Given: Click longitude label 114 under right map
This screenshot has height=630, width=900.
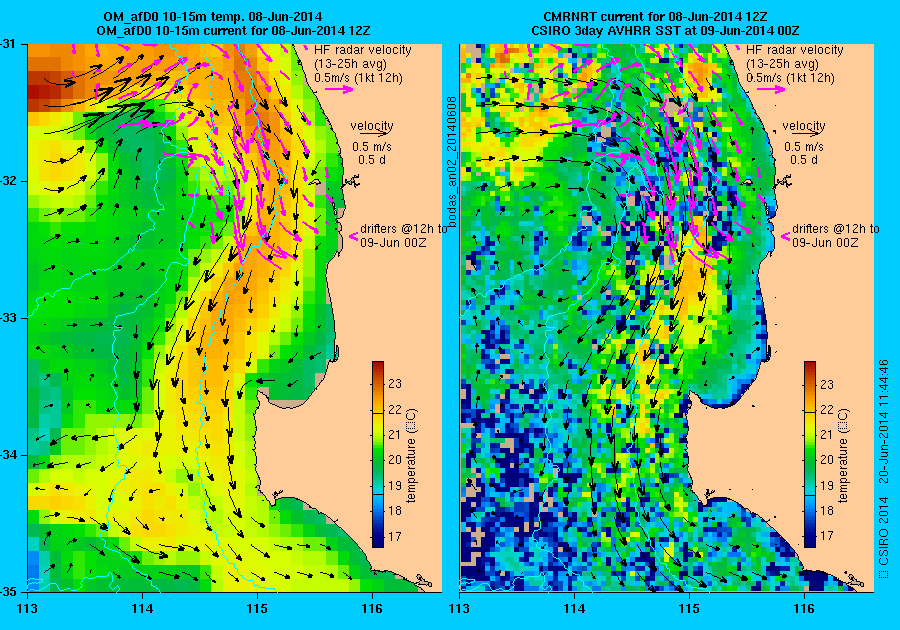Looking at the screenshot, I should pyautogui.click(x=575, y=609).
